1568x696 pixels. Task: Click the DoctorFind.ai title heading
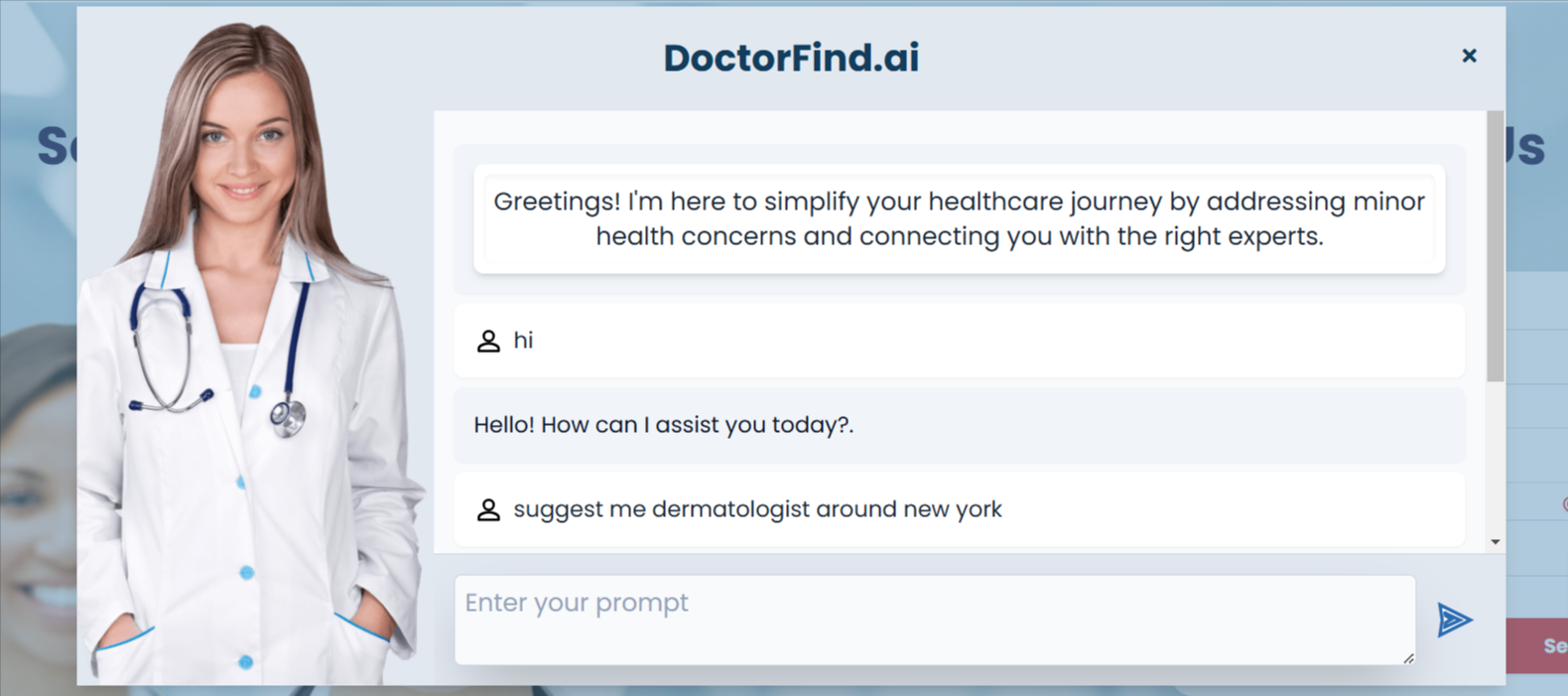[791, 58]
